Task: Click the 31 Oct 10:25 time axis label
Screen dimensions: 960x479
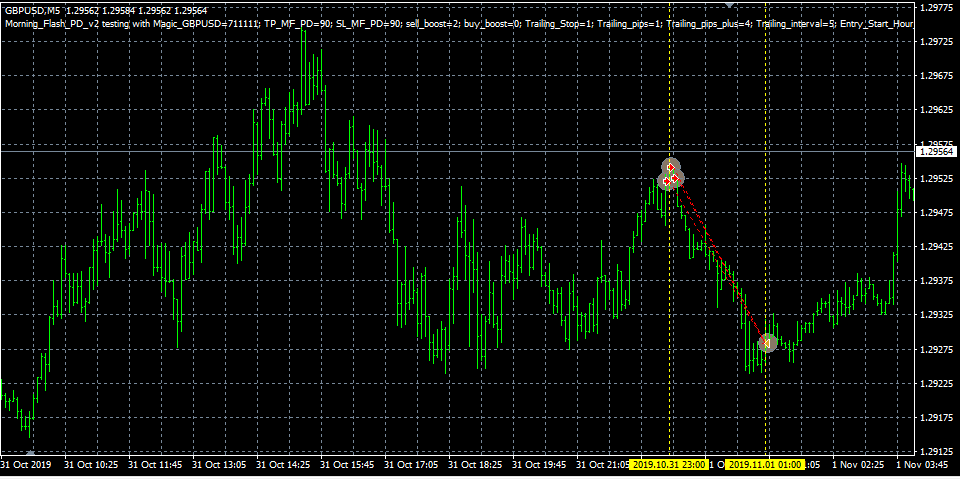Action: click(x=89, y=465)
